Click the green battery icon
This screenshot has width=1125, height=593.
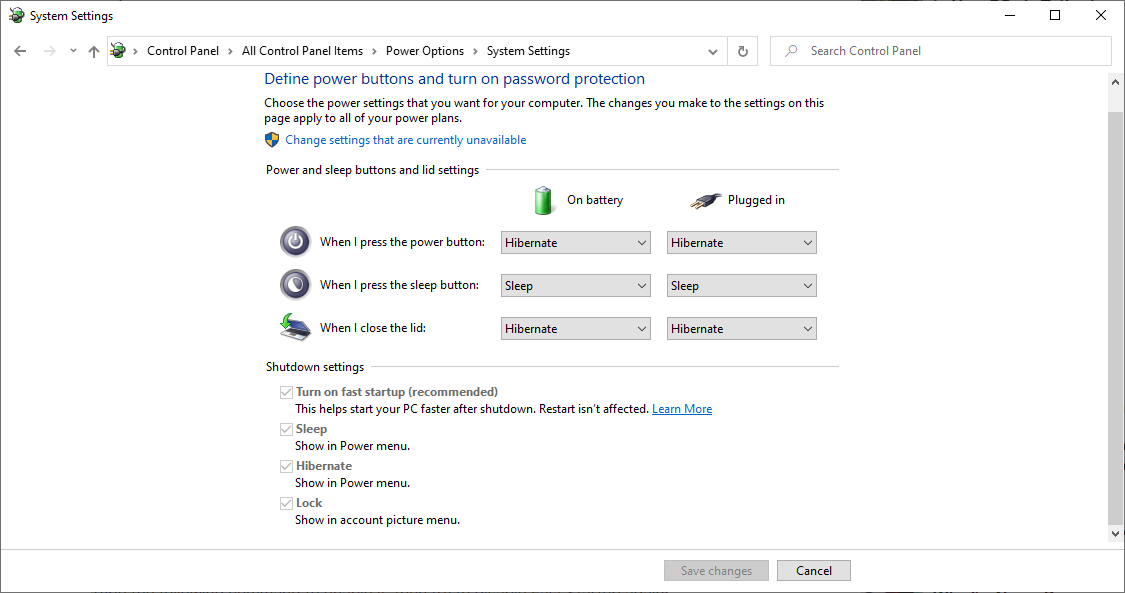pyautogui.click(x=543, y=200)
